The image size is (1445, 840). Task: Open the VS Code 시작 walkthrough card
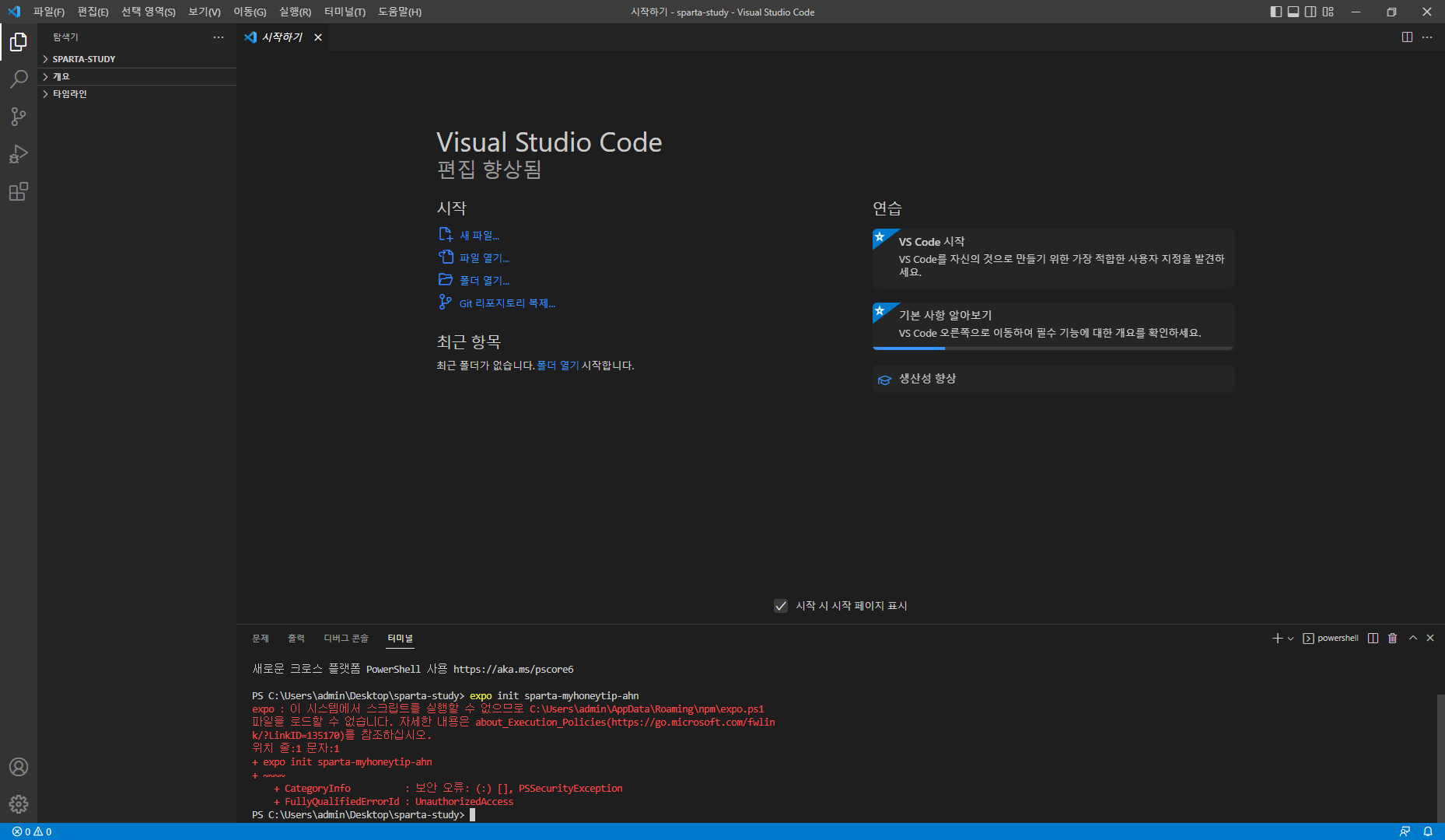coord(1053,258)
